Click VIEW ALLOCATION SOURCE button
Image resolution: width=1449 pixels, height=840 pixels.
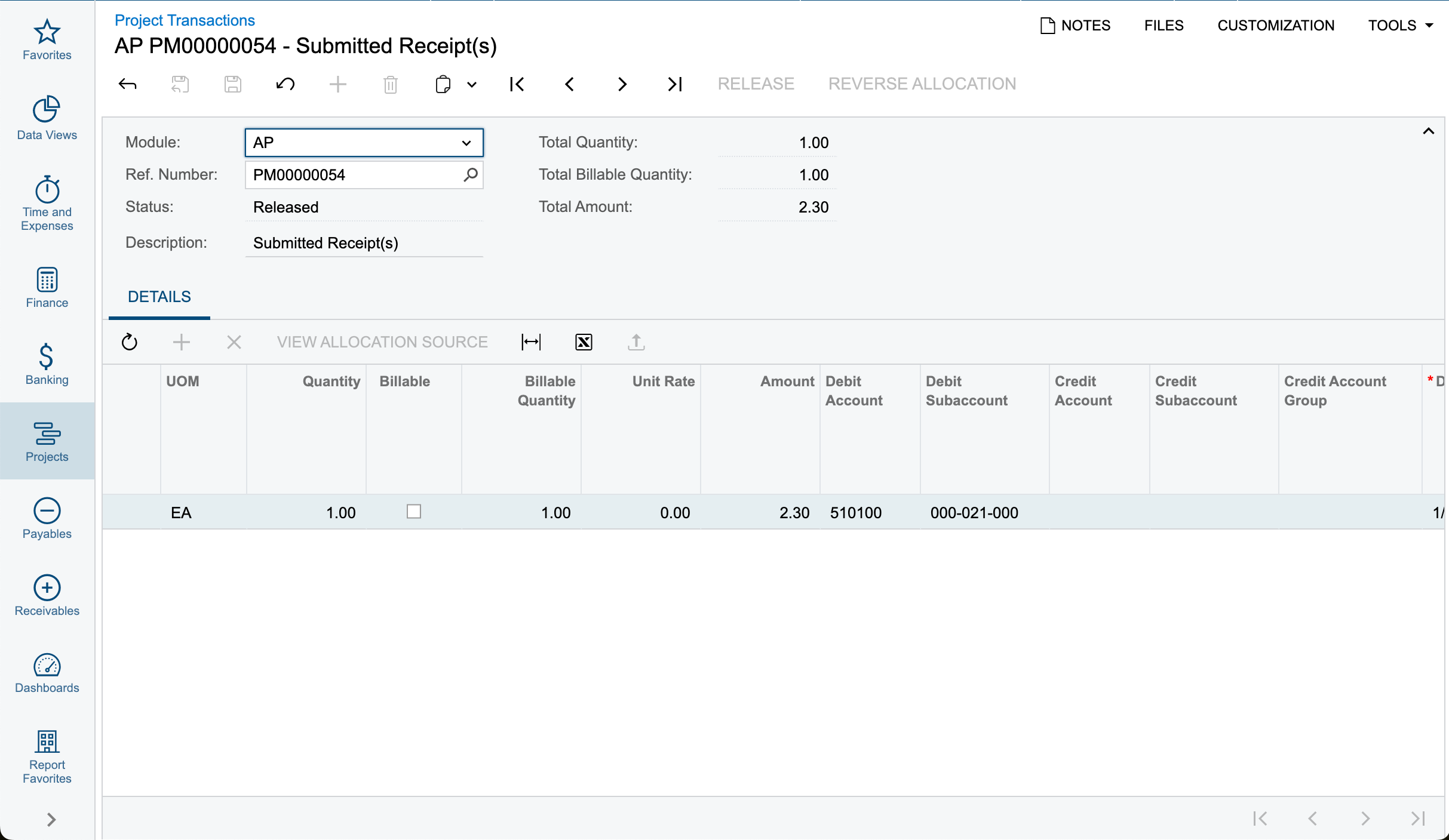point(382,342)
